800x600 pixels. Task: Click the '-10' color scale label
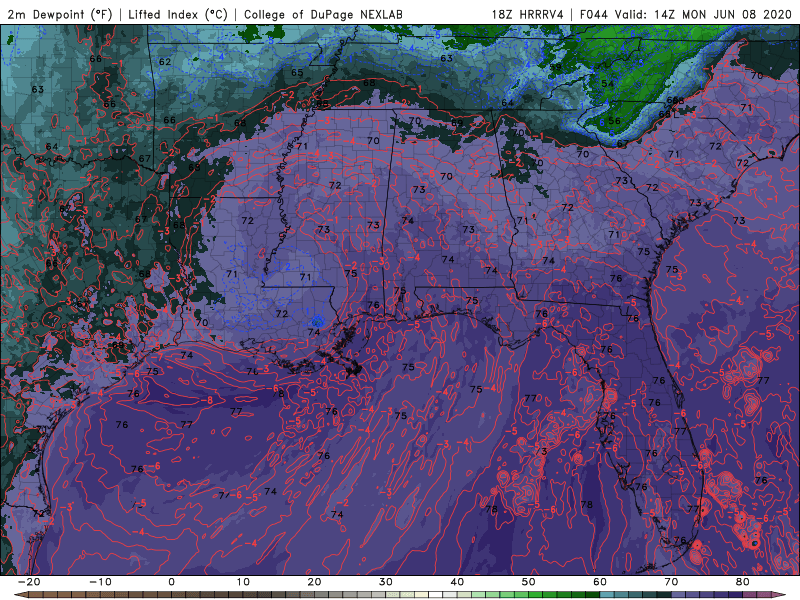point(100,582)
